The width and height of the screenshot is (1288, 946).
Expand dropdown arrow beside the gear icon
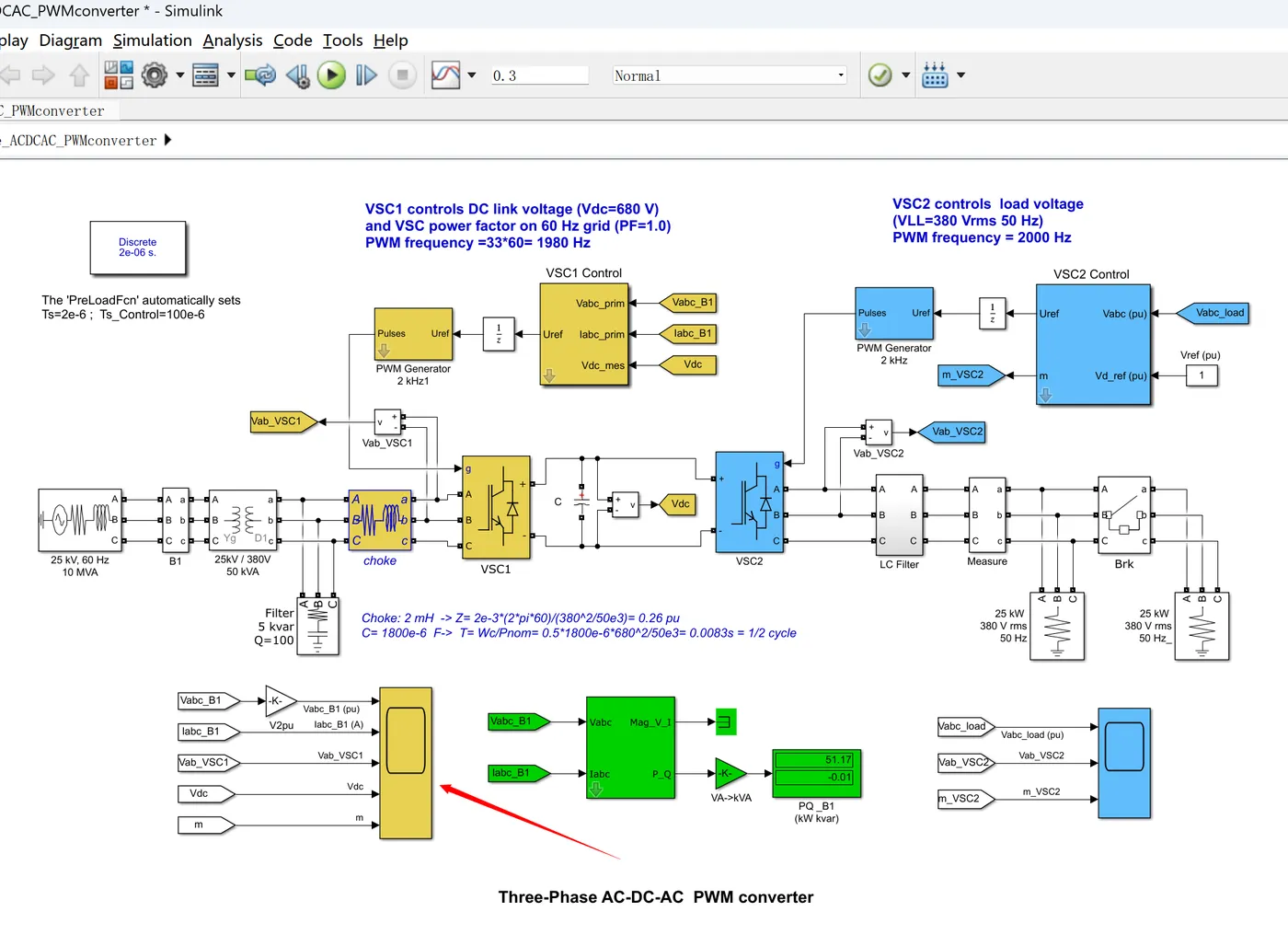[180, 75]
